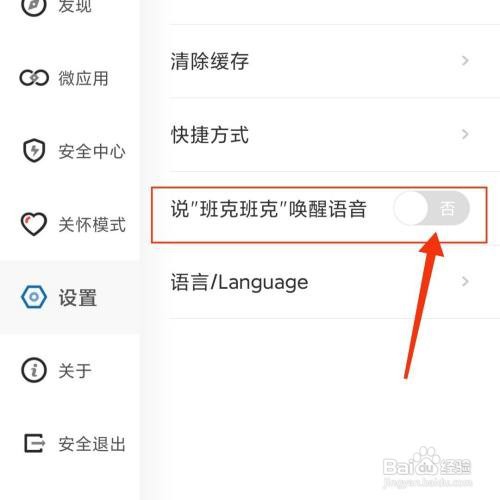Select 微应用 menu label
This screenshot has width=500, height=500.
[x=83, y=78]
